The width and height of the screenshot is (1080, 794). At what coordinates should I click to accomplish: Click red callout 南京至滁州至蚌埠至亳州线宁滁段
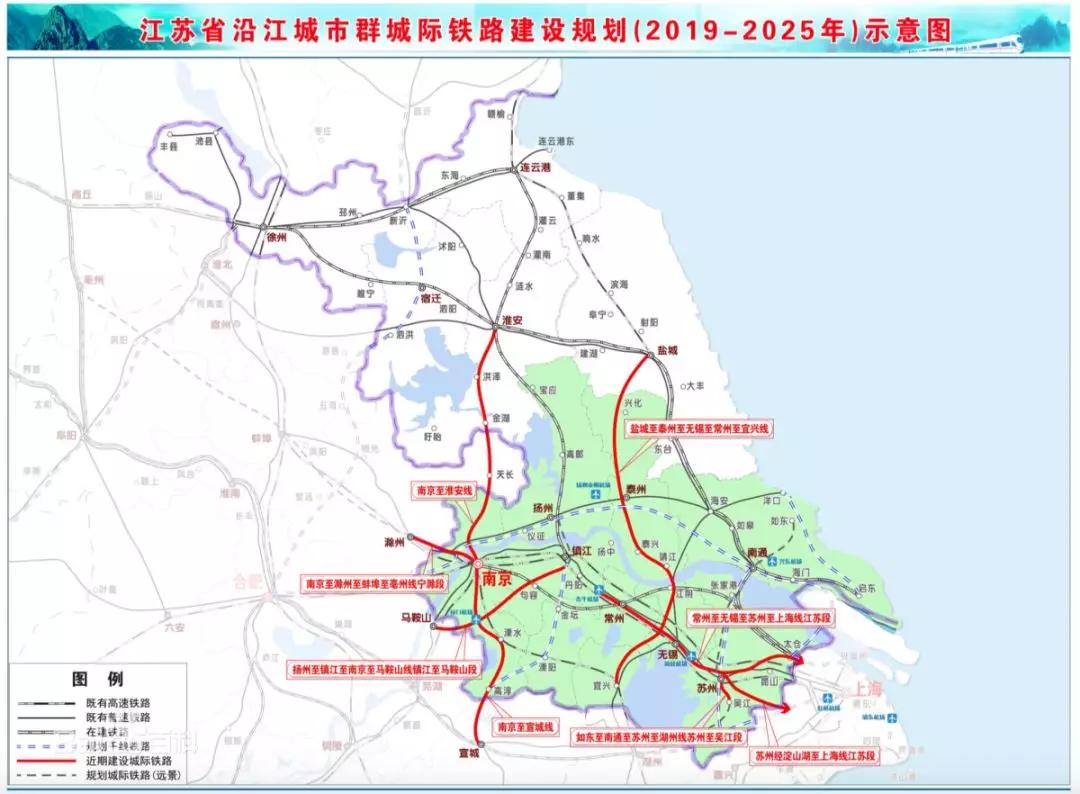coord(375,583)
